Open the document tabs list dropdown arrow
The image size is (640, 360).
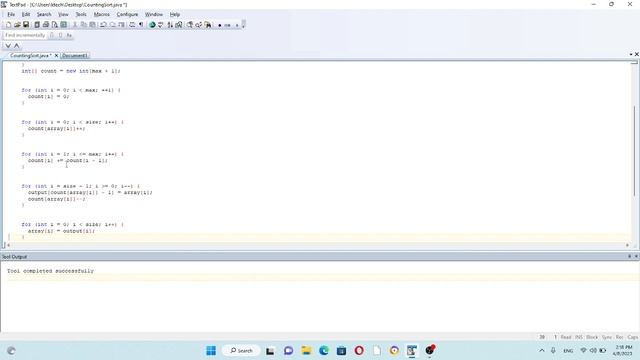point(631,54)
